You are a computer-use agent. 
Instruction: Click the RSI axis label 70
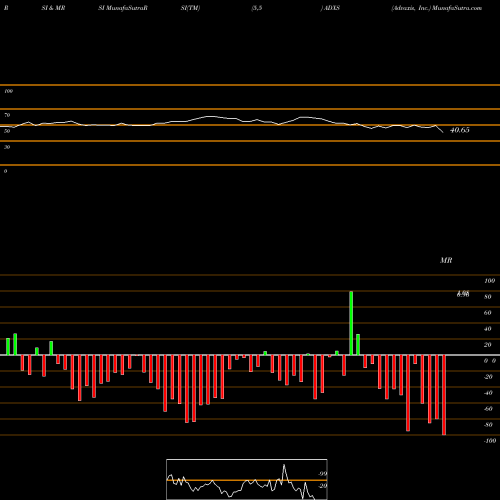[x=7, y=115]
